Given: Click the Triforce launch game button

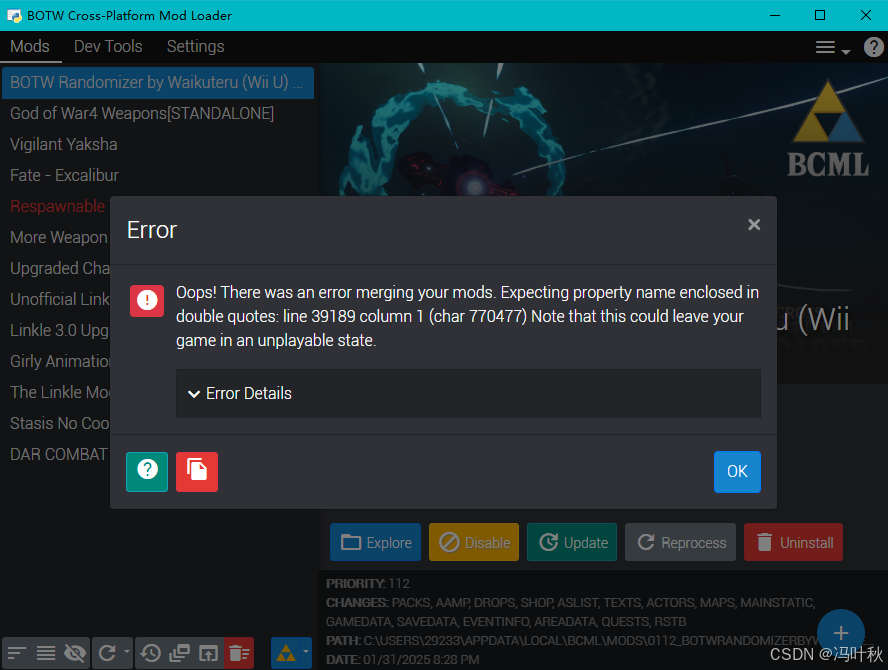Looking at the screenshot, I should pos(285,654).
